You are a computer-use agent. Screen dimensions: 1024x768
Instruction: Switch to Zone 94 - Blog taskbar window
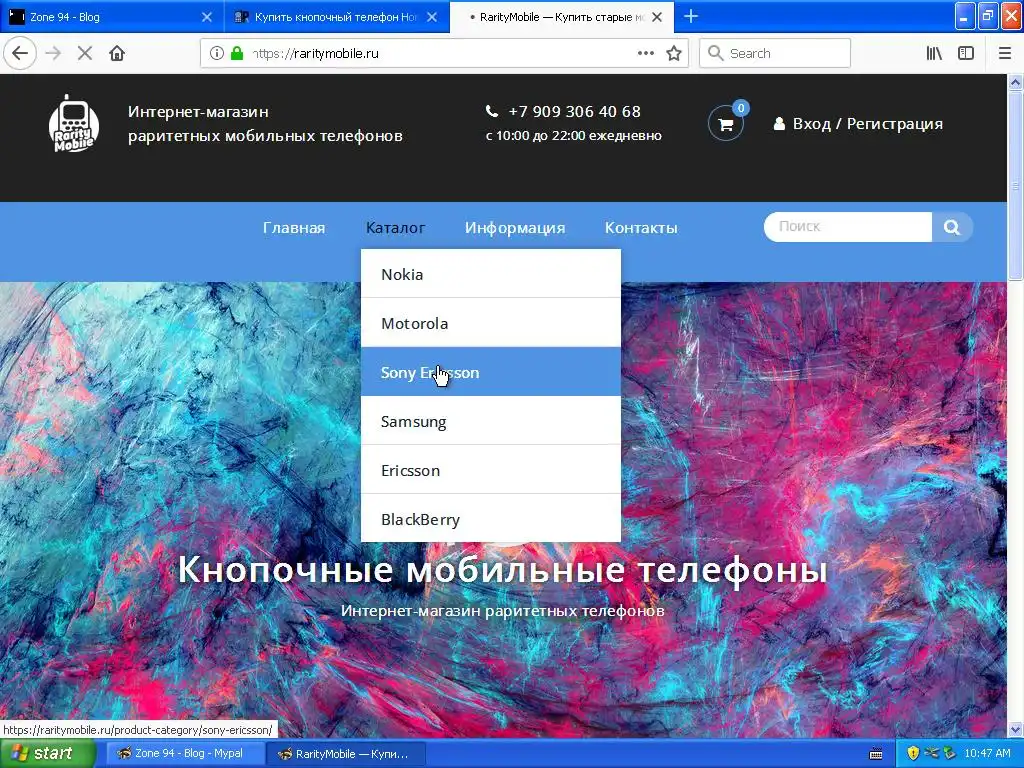tap(185, 754)
